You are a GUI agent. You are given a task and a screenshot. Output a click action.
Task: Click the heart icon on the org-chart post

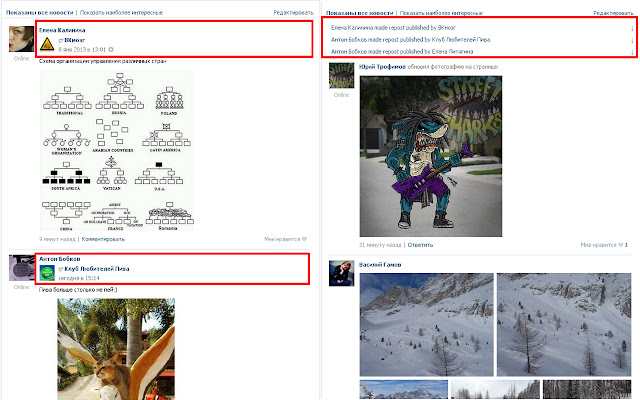point(304,239)
